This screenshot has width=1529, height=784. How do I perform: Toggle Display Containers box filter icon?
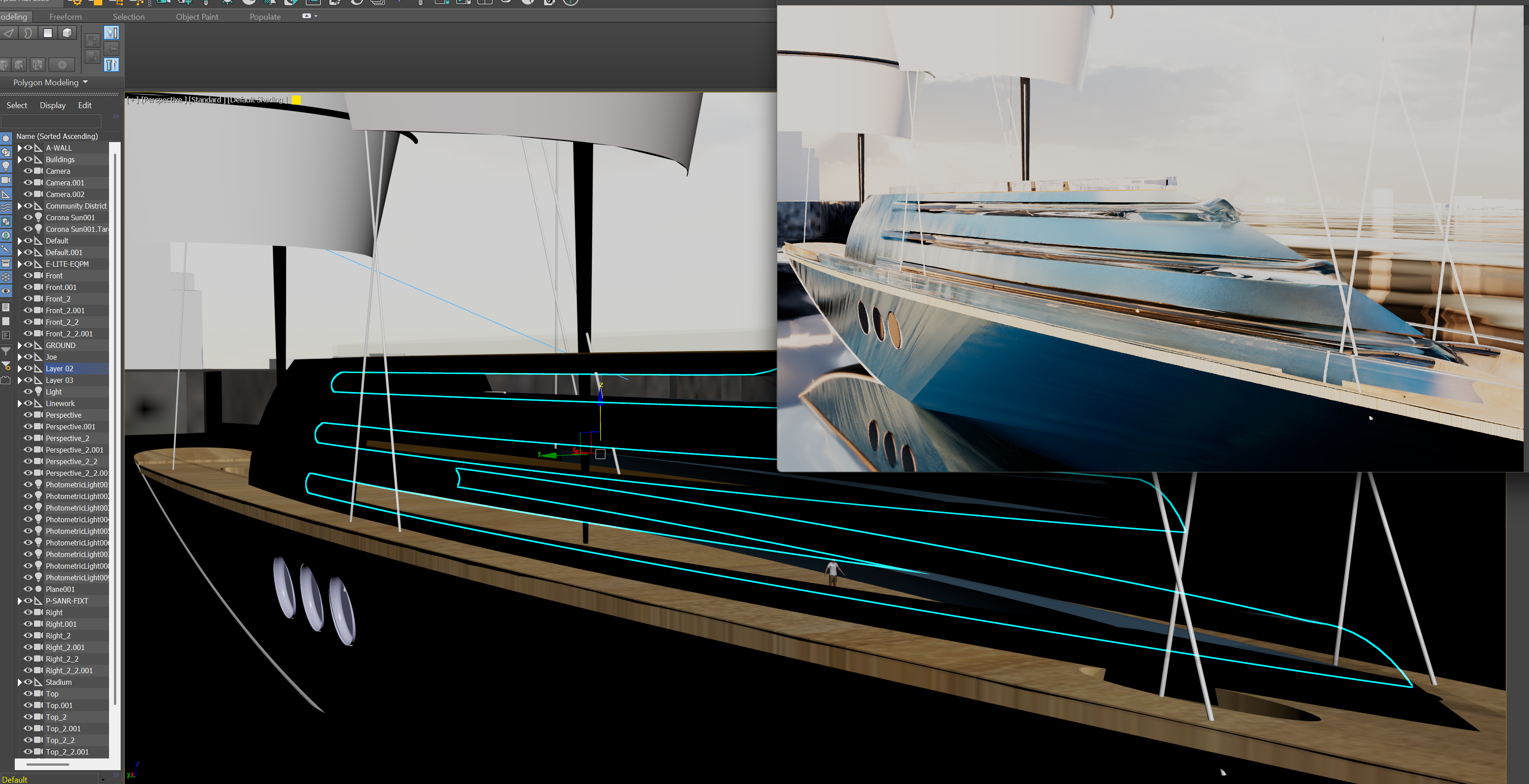point(6,263)
